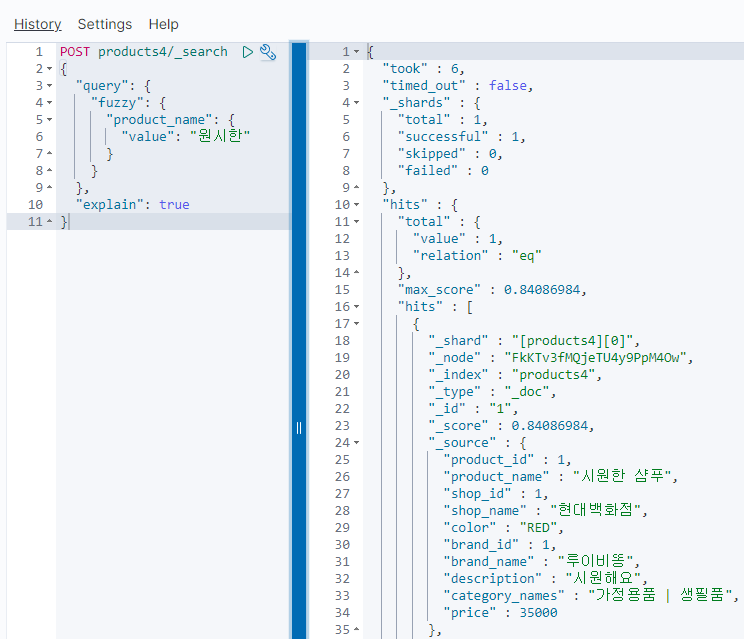This screenshot has height=639, width=744.
Task: Open the History tab
Action: point(37,24)
